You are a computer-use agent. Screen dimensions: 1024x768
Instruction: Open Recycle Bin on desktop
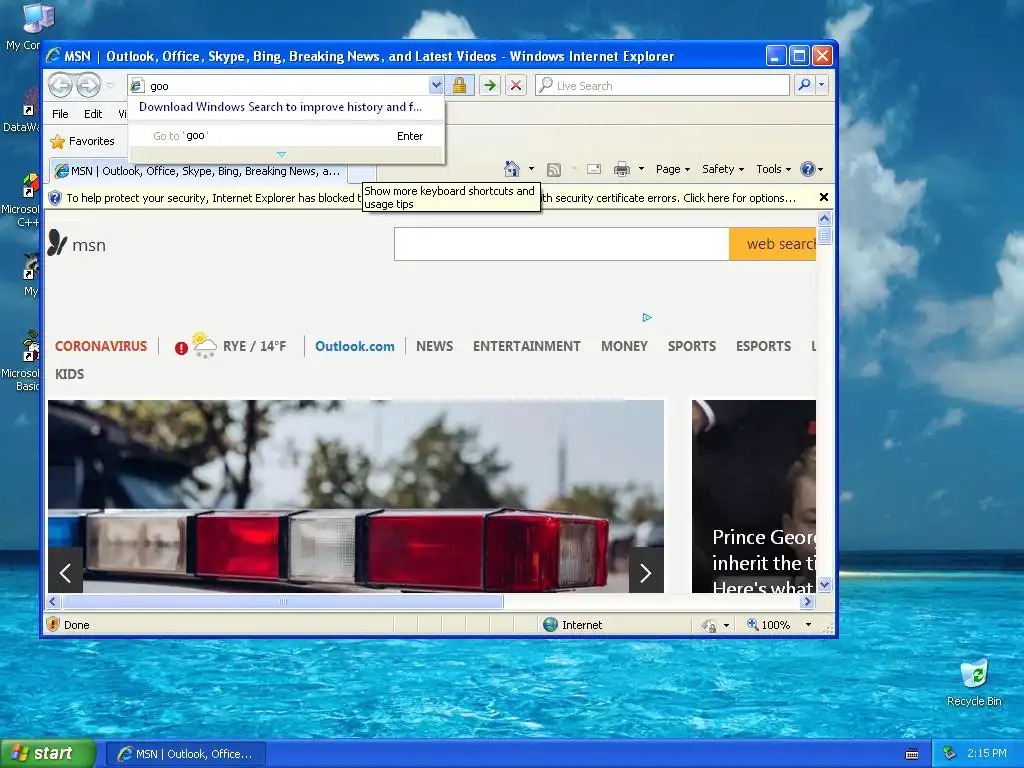pyautogui.click(x=974, y=683)
